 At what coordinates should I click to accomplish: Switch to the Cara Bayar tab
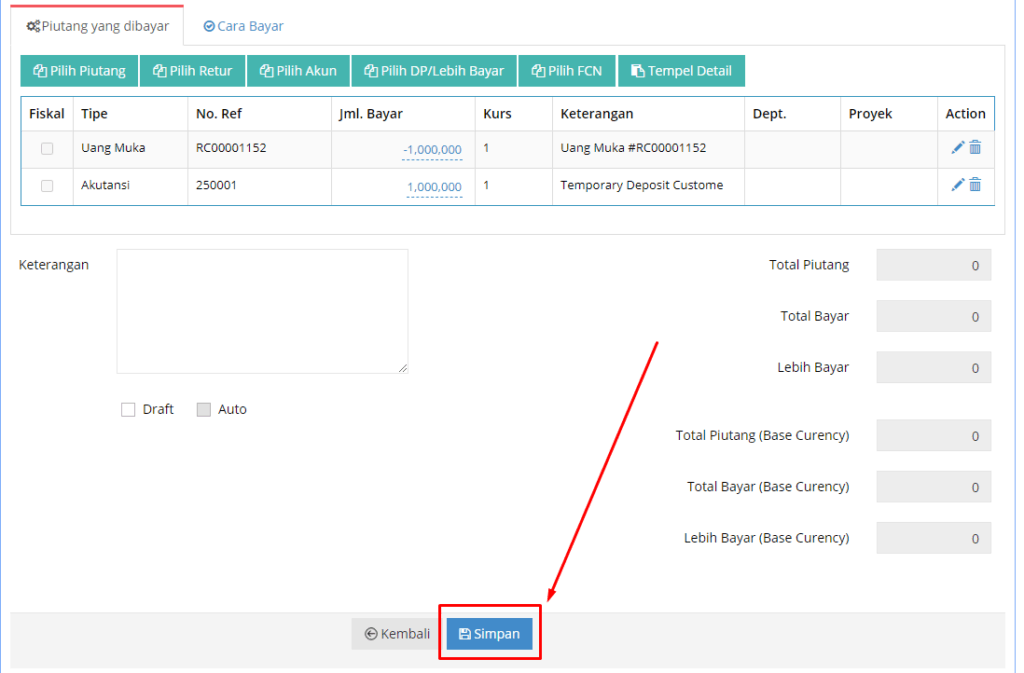pos(243,26)
